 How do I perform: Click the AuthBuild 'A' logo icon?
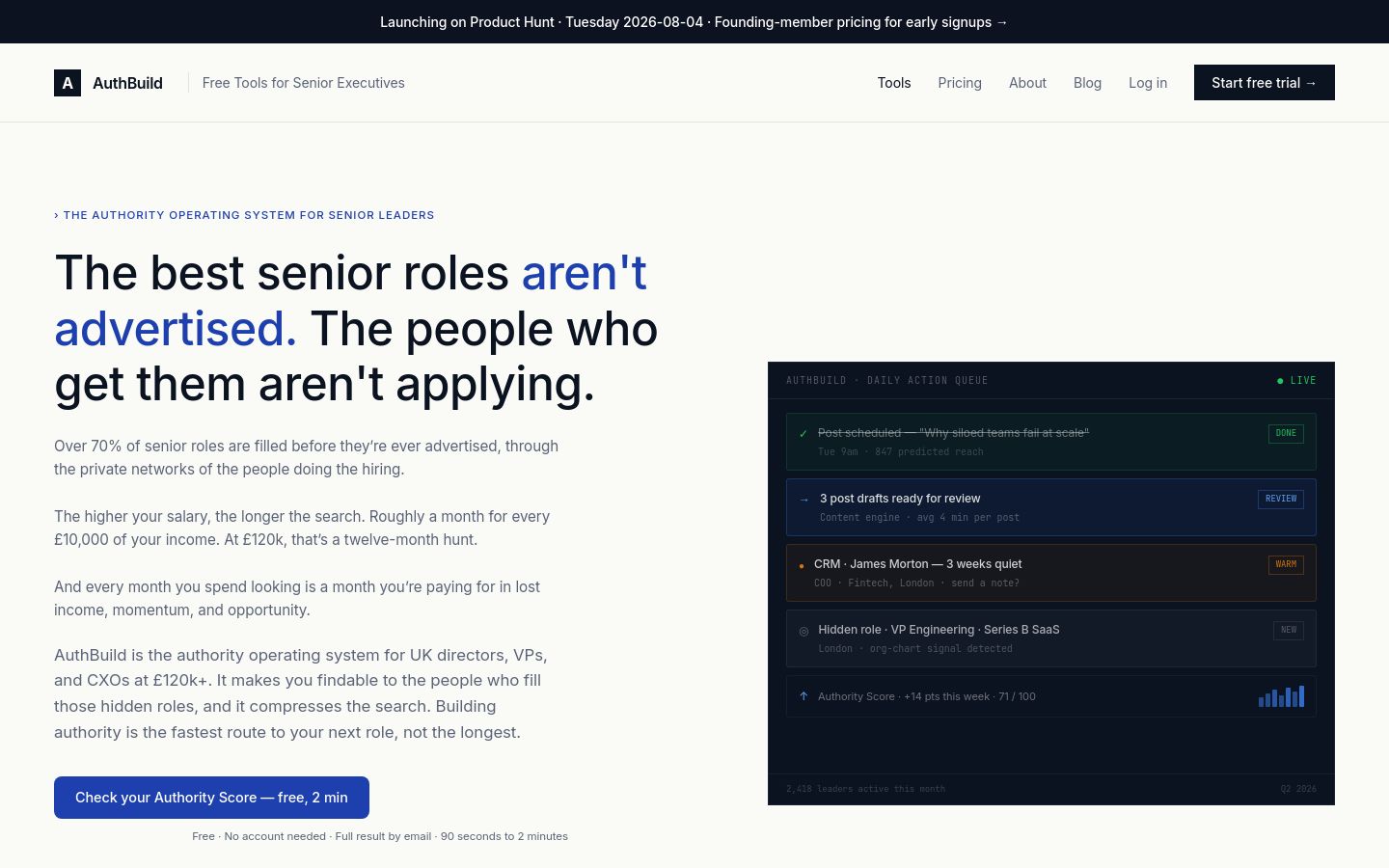pos(68,83)
